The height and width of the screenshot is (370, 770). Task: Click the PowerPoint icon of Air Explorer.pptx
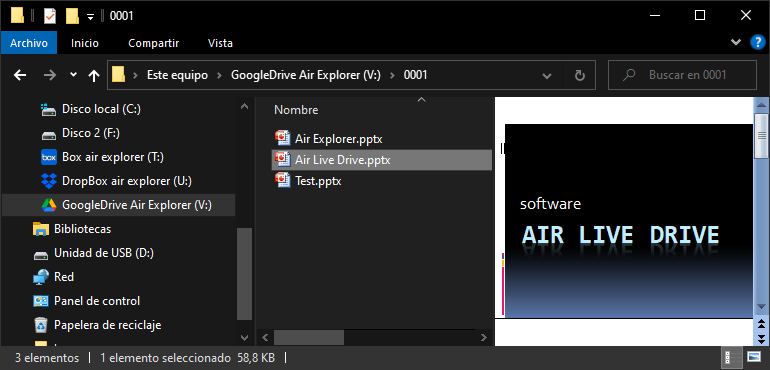[x=283, y=138]
